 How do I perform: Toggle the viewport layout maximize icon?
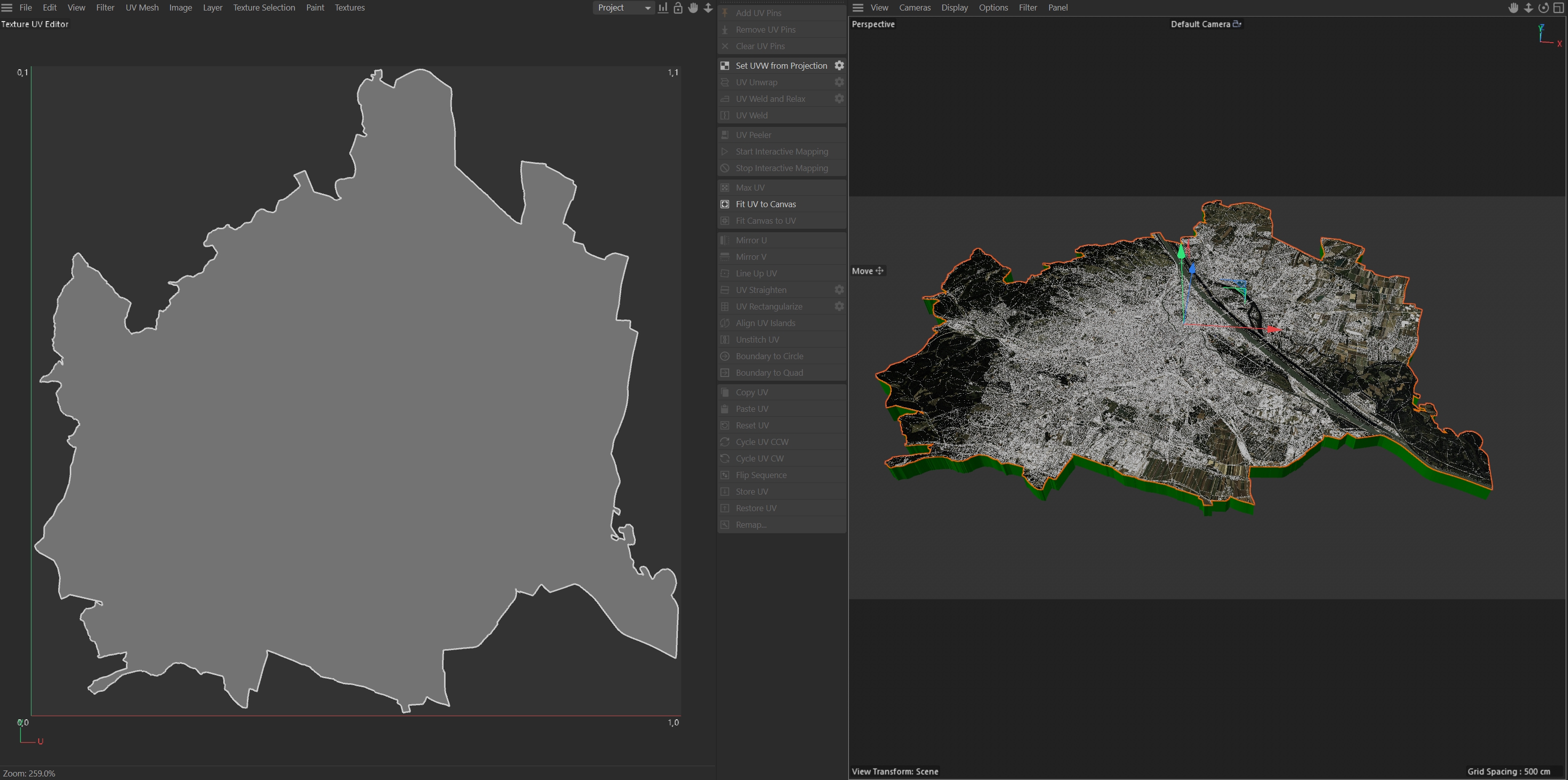pos(1559,8)
